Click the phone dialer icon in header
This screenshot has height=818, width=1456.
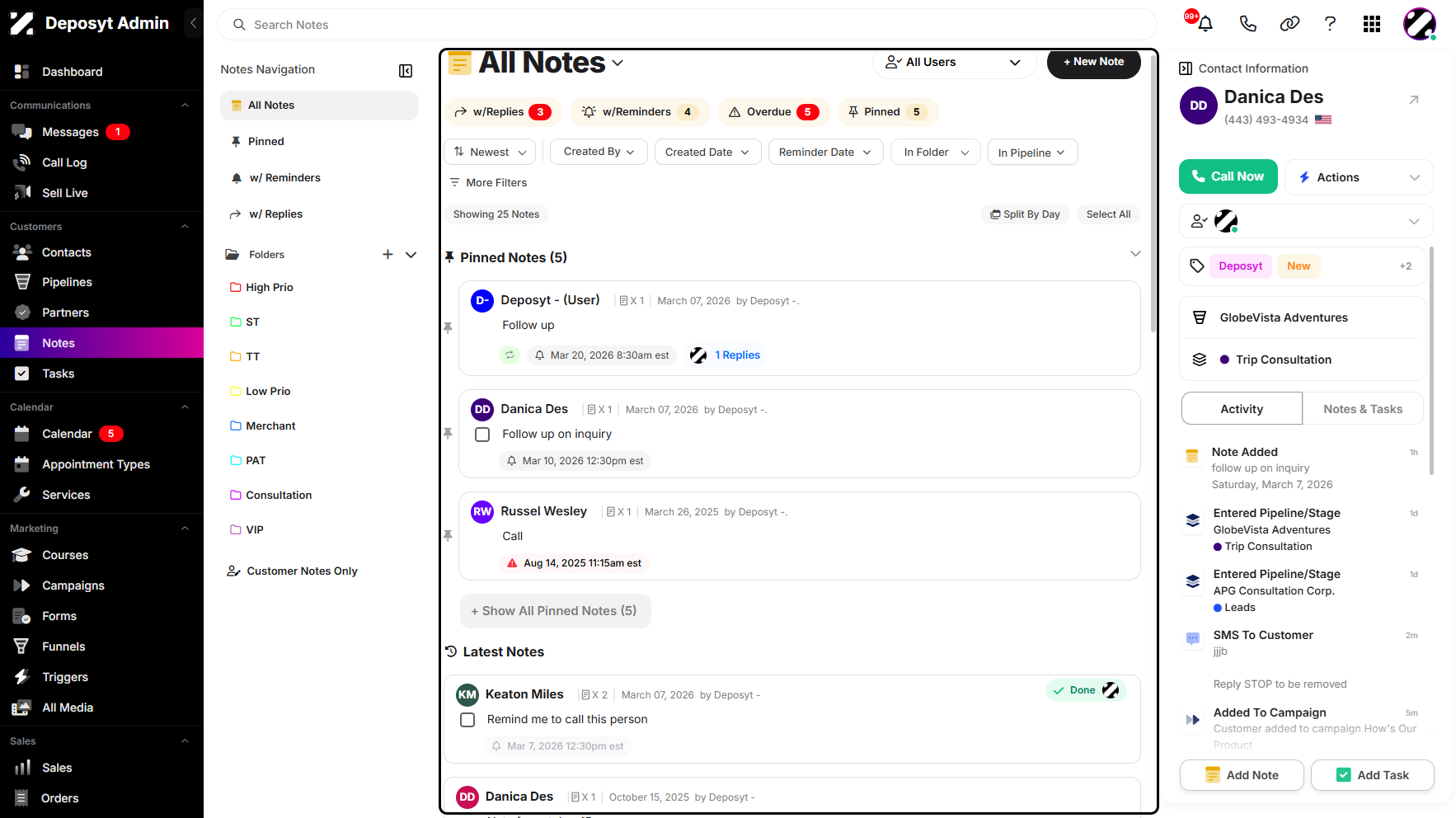[x=1247, y=24]
